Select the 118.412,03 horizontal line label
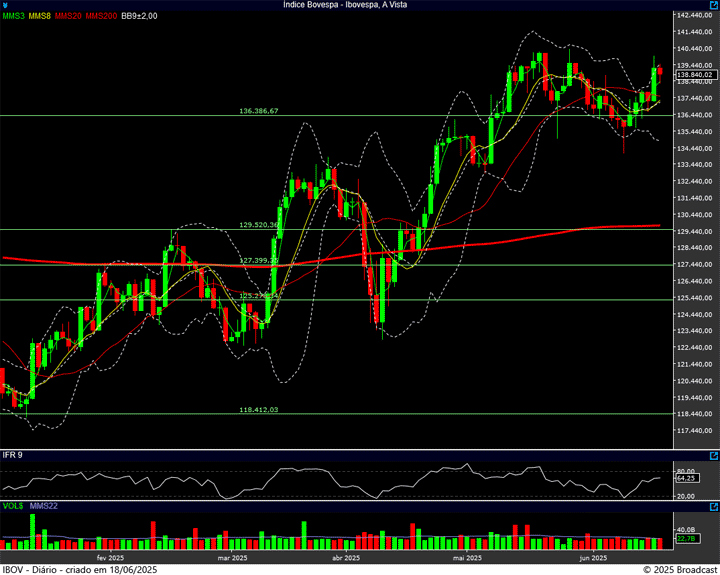The image size is (720, 575). 258,409
